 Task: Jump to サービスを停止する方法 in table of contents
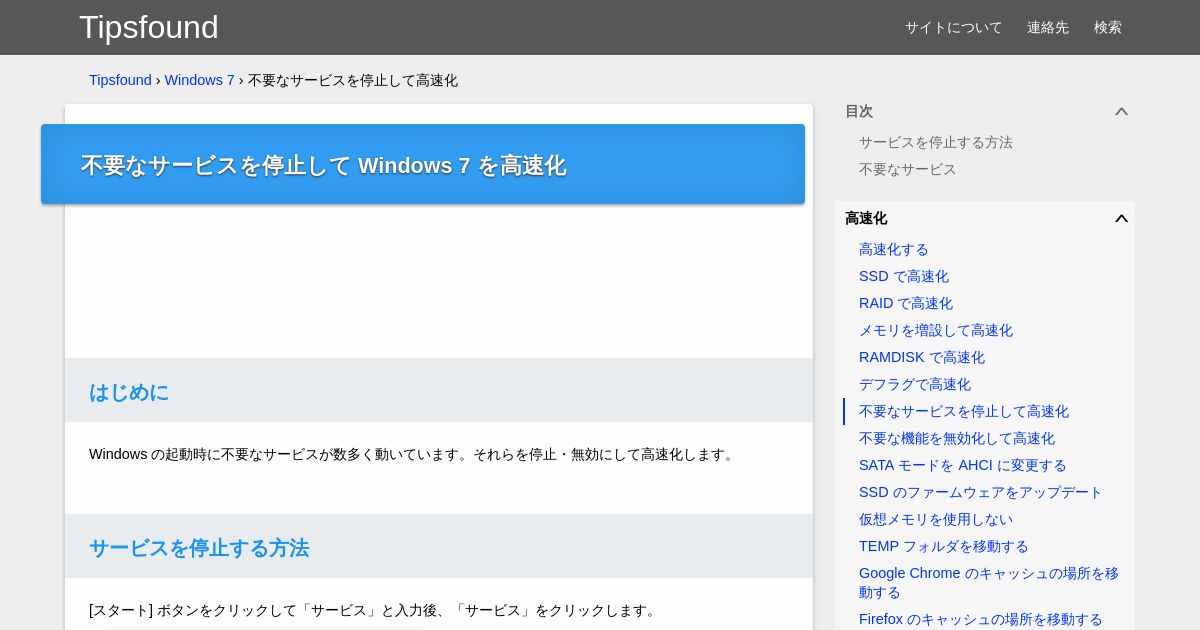pos(936,142)
